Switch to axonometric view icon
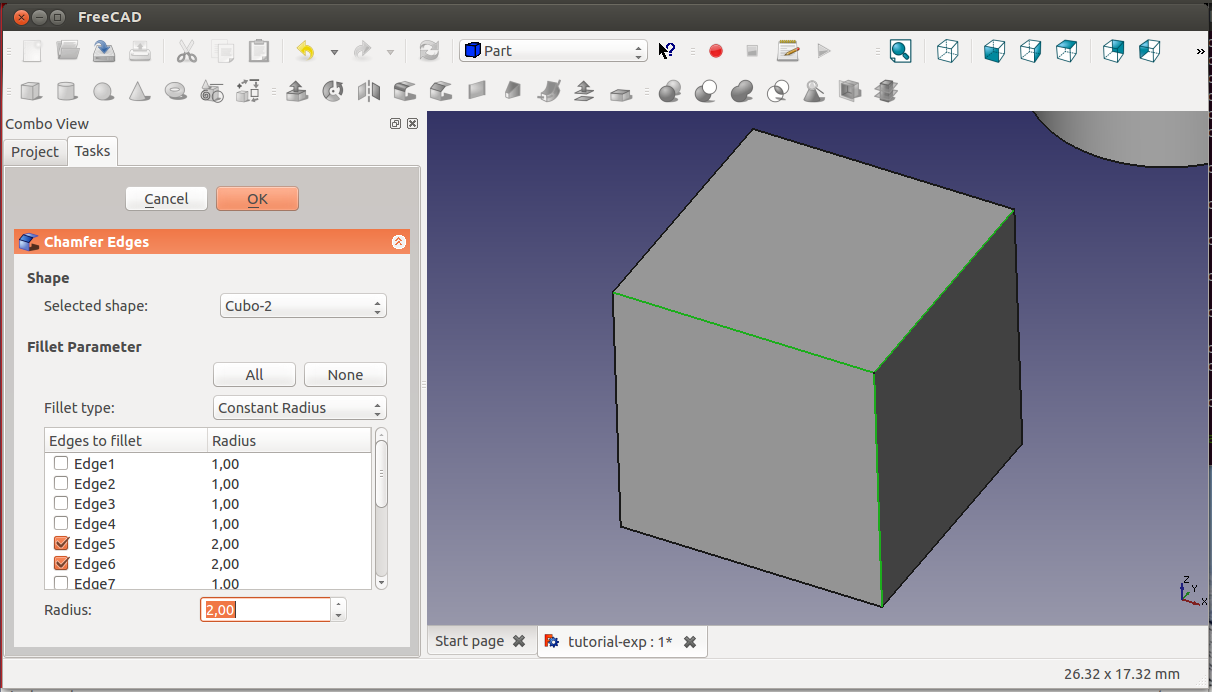1212x692 pixels. [x=947, y=51]
